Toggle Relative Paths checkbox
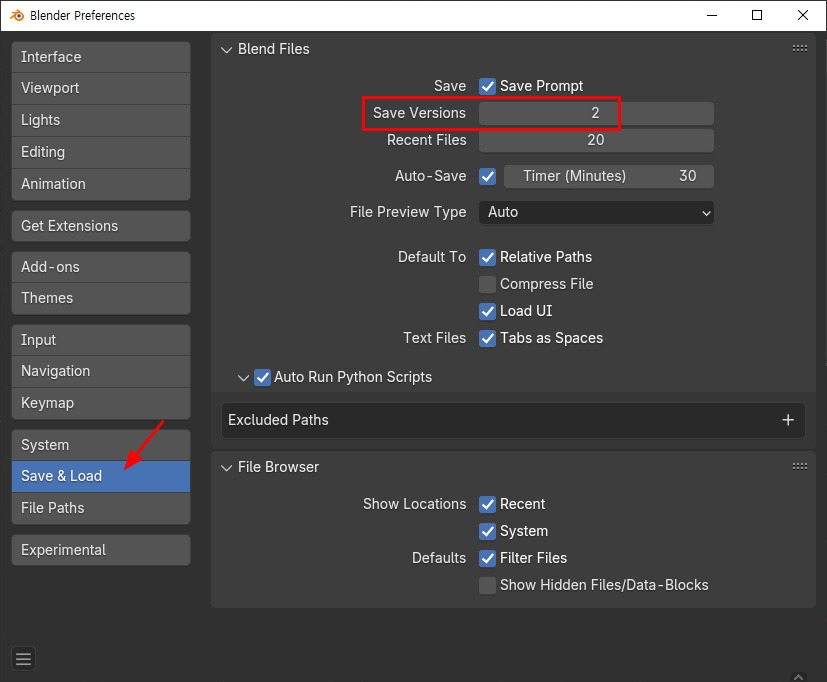 click(x=487, y=257)
